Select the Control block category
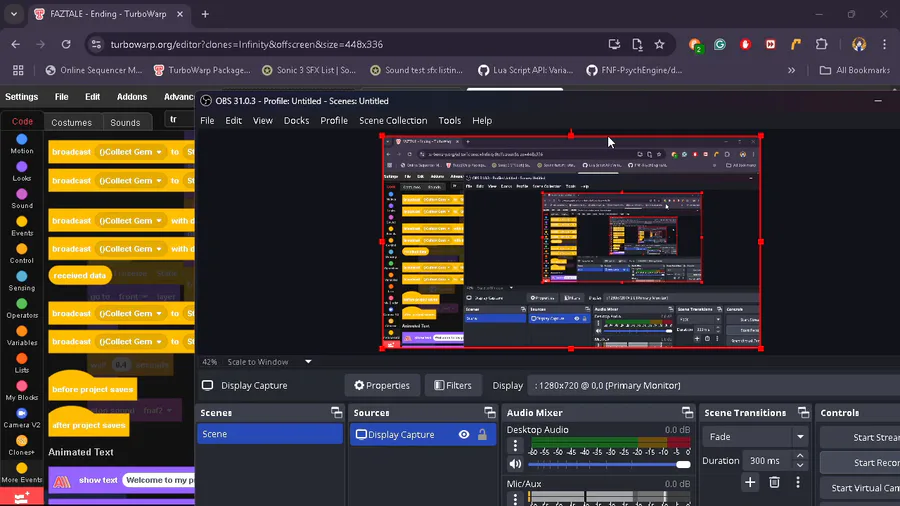The height and width of the screenshot is (506, 900). 22,254
